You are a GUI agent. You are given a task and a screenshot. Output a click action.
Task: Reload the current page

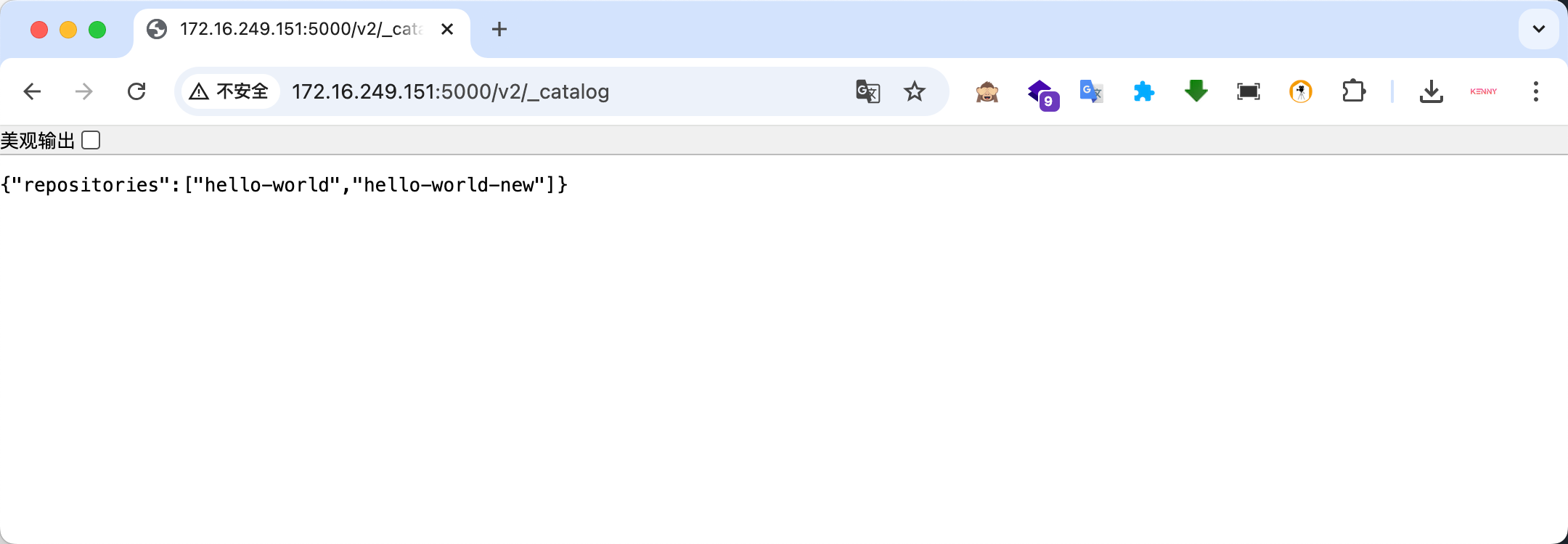136,91
